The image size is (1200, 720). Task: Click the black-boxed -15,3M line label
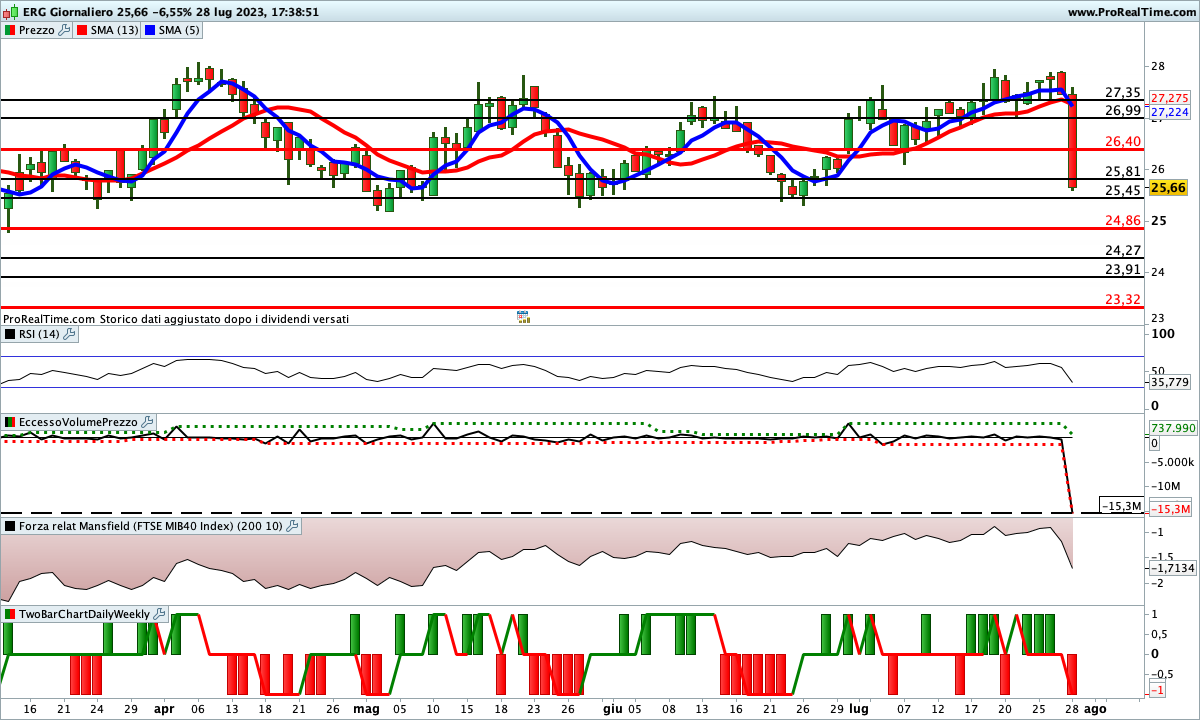pyautogui.click(x=1121, y=506)
